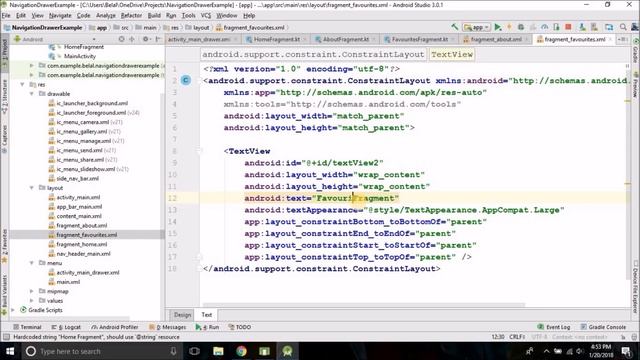Open activity_main.xml in project tree

click(78, 197)
